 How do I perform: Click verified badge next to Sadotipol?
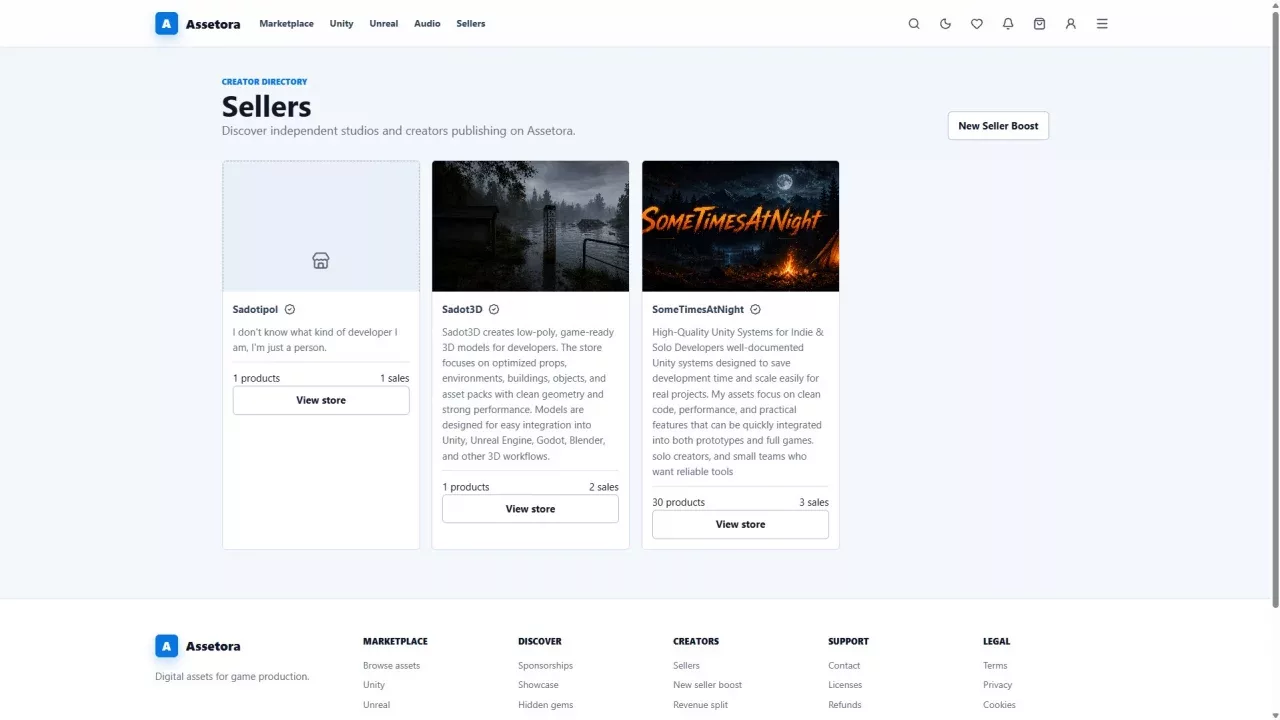pyautogui.click(x=290, y=310)
